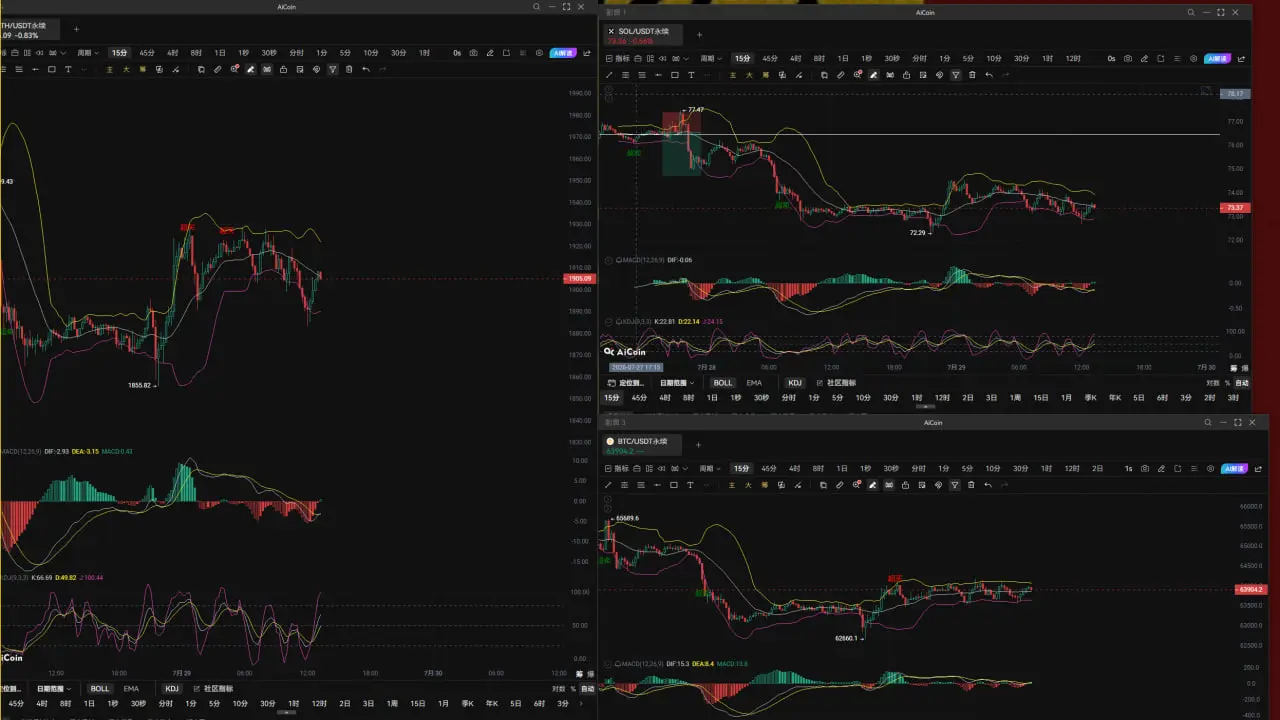Toggle 自动 auto scale in ETH window
This screenshot has height=720, width=1280.
(x=587, y=688)
